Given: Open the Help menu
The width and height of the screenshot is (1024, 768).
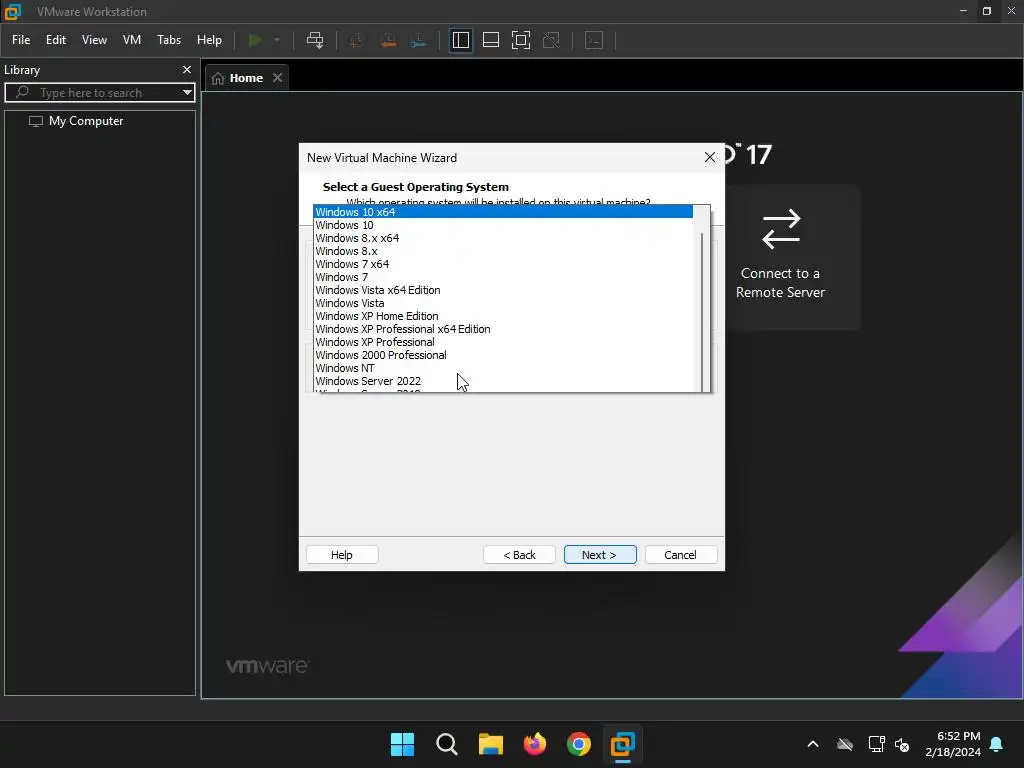Looking at the screenshot, I should tap(209, 40).
